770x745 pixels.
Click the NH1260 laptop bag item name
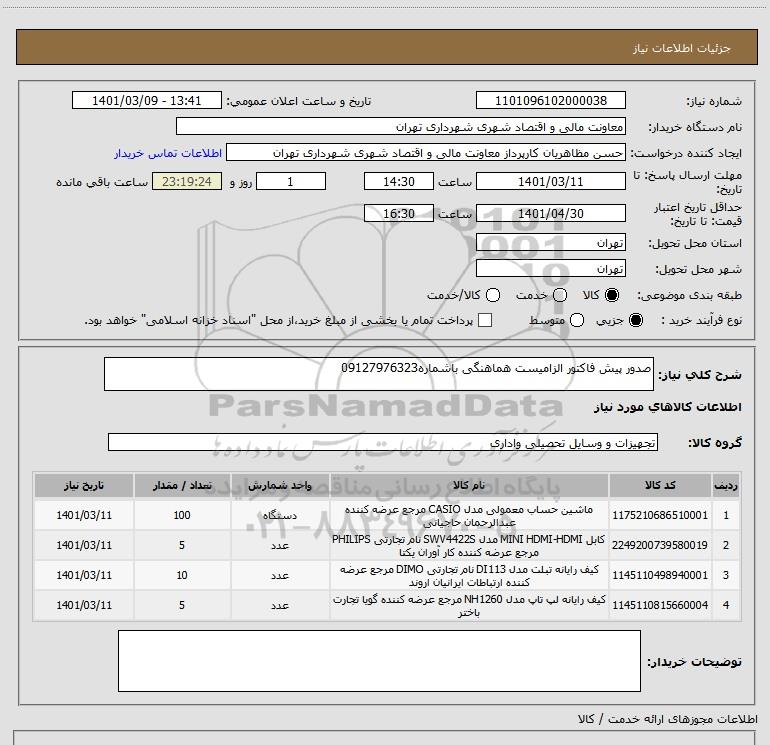coord(469,606)
